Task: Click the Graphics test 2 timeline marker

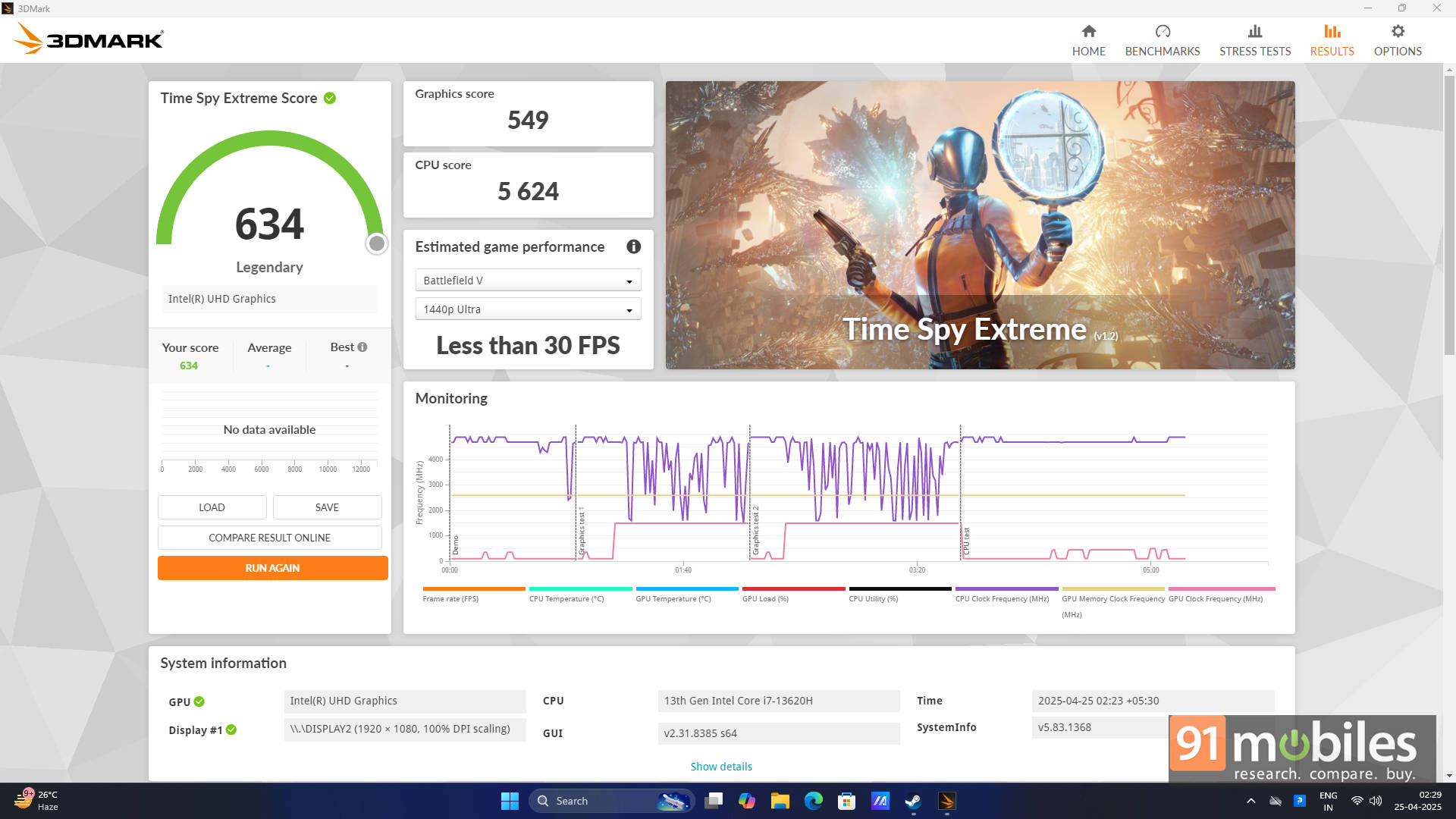Action: 755,531
